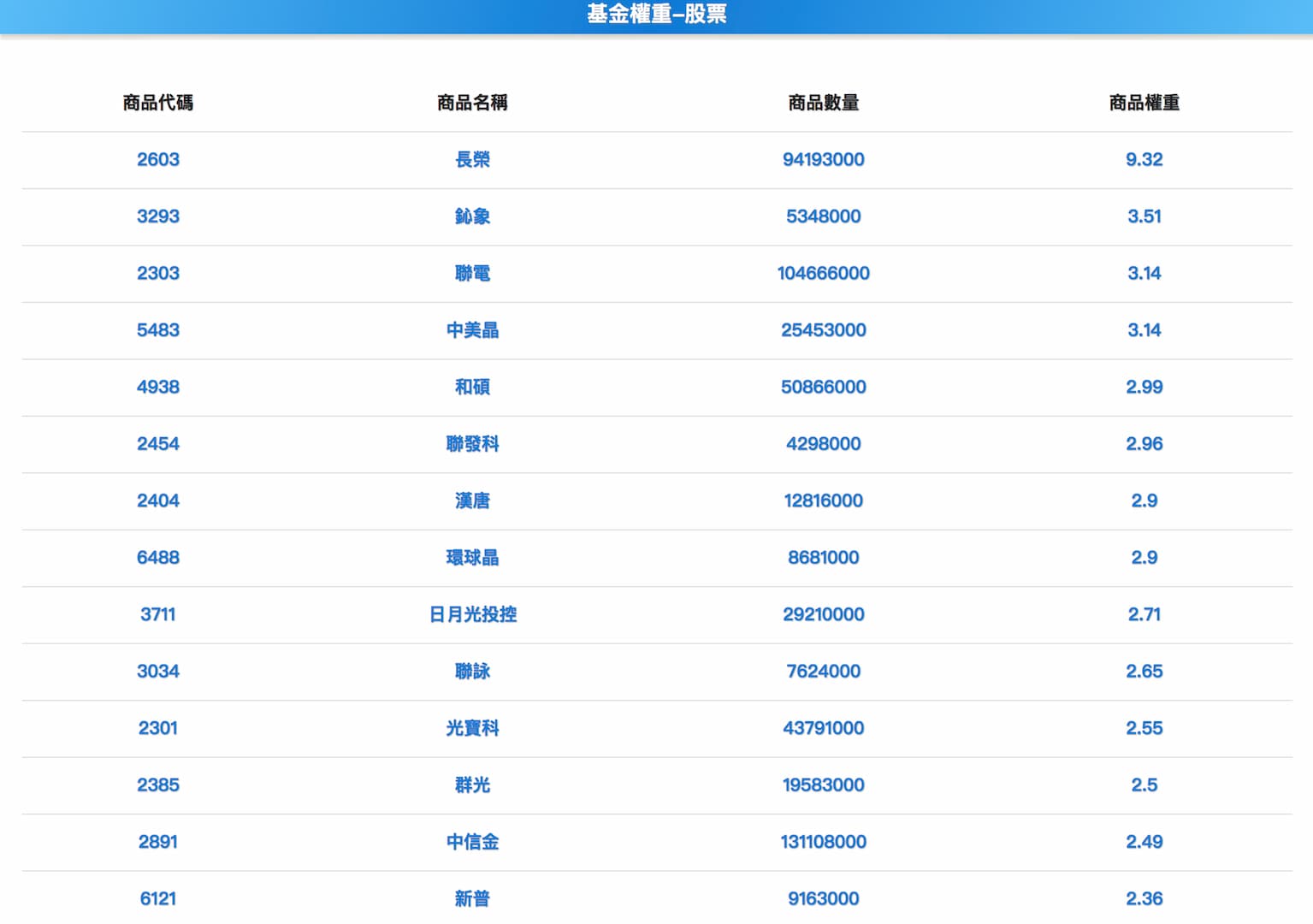Screen dimensions: 1313x924
Task: Open the 聯詠 stock name
Action: (472, 672)
